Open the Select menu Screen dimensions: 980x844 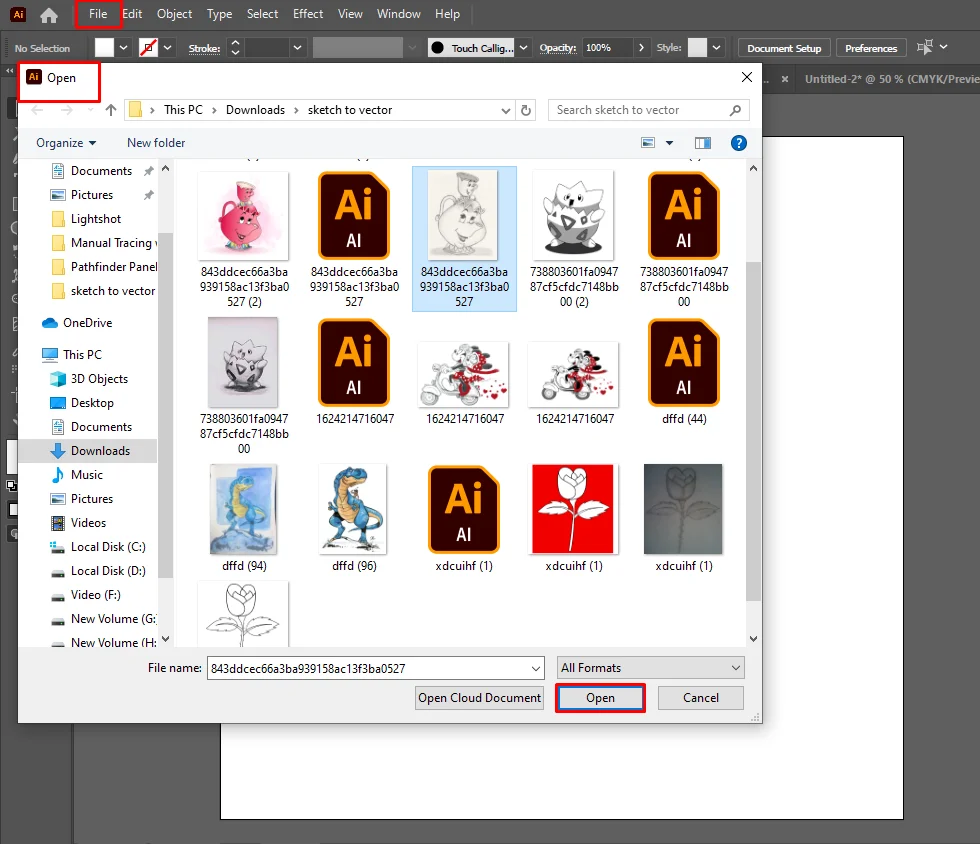(x=262, y=14)
